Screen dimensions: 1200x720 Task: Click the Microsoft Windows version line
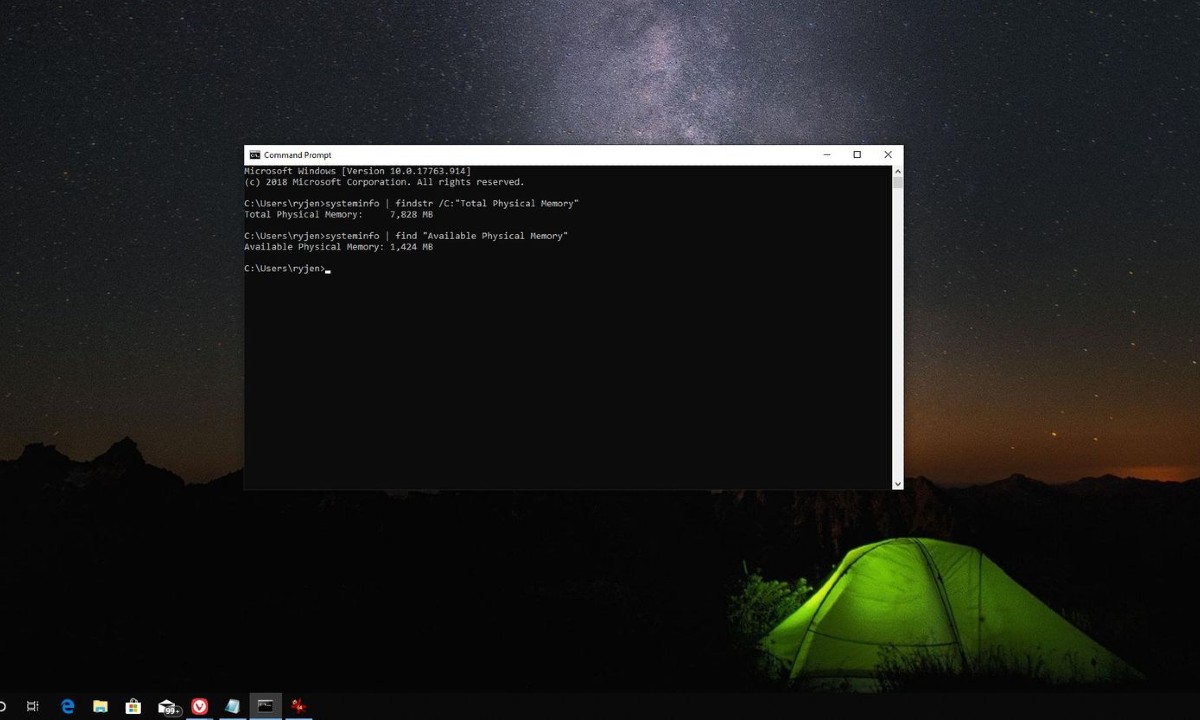pos(357,171)
